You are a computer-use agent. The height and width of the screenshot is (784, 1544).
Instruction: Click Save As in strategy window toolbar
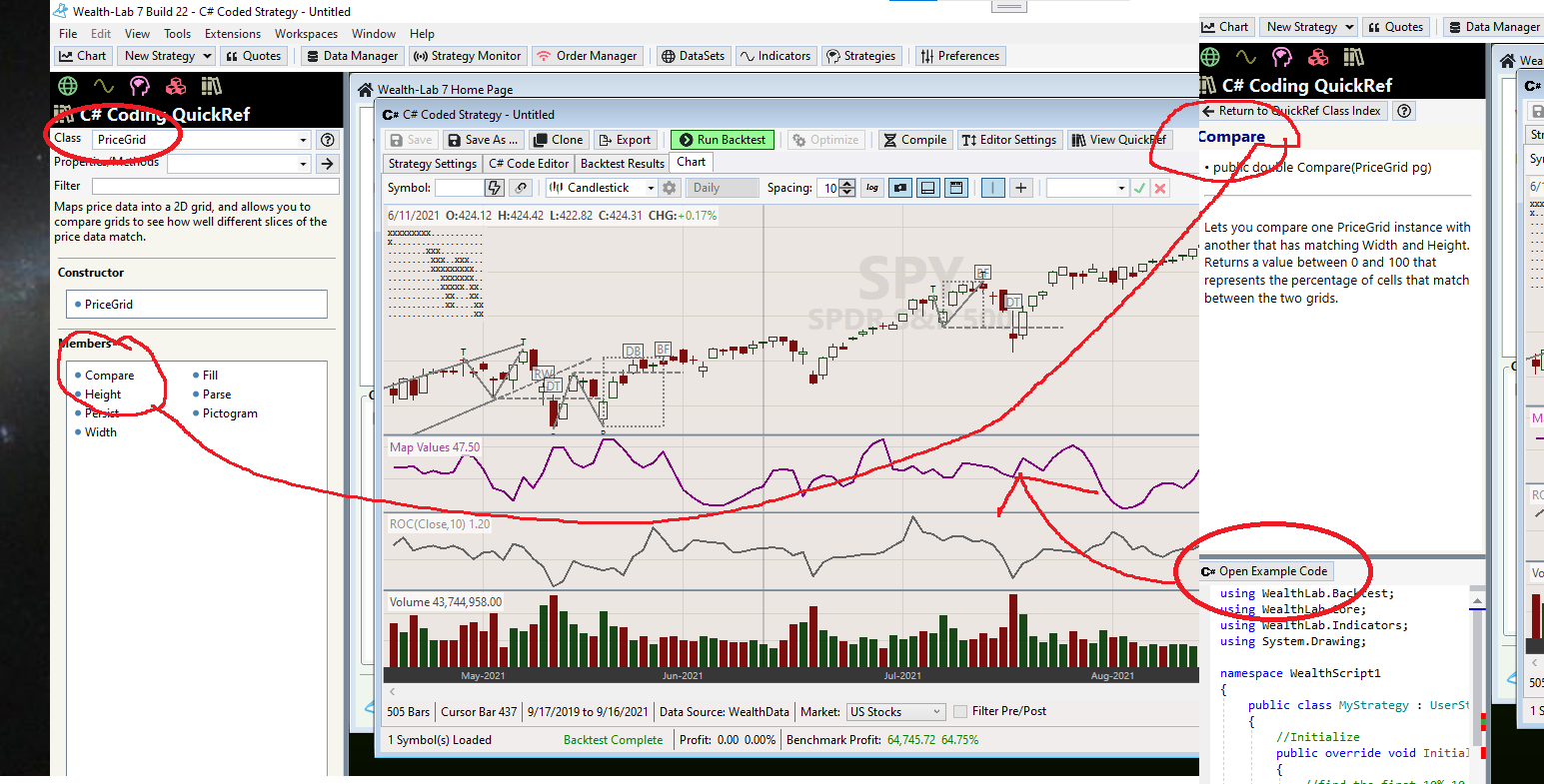pyautogui.click(x=484, y=140)
